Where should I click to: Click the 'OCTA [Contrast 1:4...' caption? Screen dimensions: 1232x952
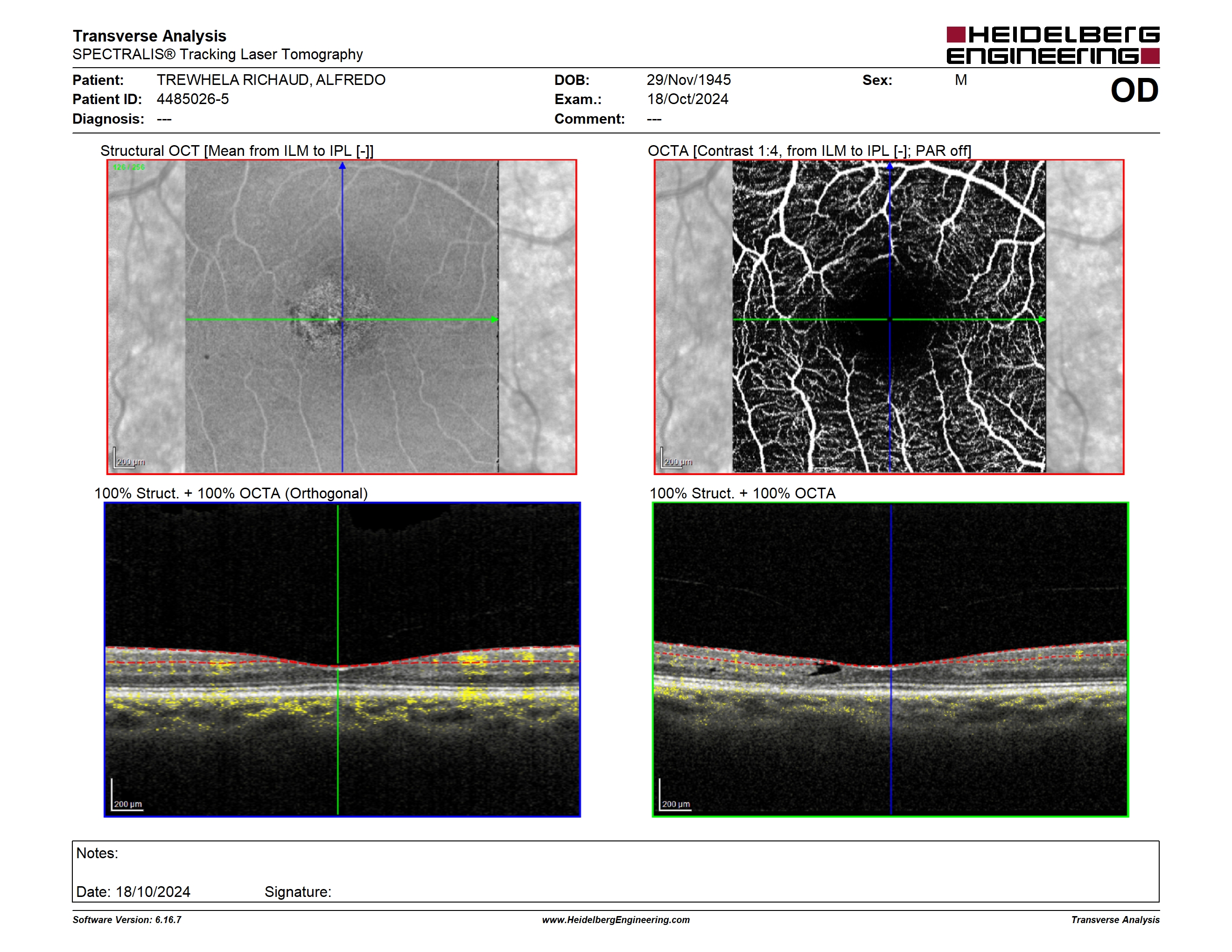pos(810,151)
